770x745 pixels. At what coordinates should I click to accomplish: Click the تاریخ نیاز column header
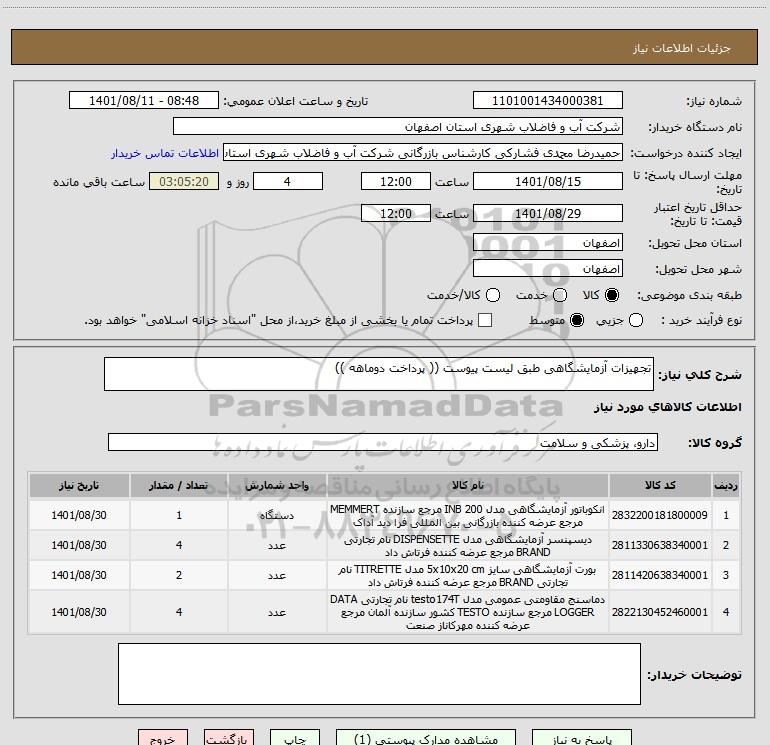coord(79,486)
